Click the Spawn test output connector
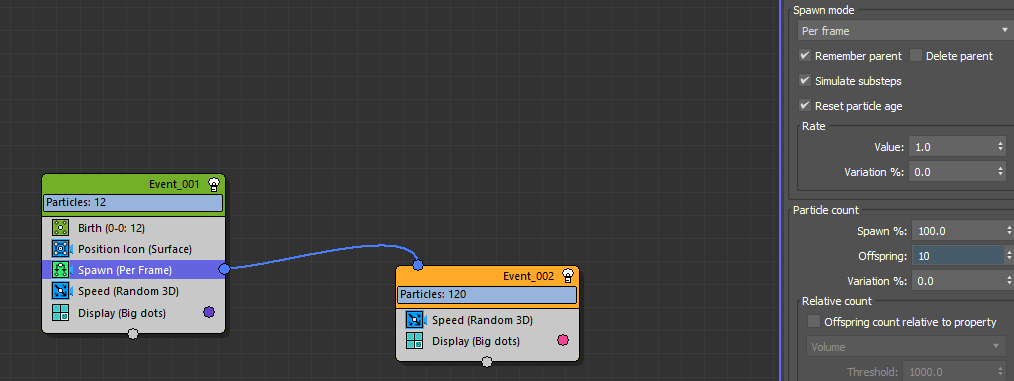 point(224,268)
